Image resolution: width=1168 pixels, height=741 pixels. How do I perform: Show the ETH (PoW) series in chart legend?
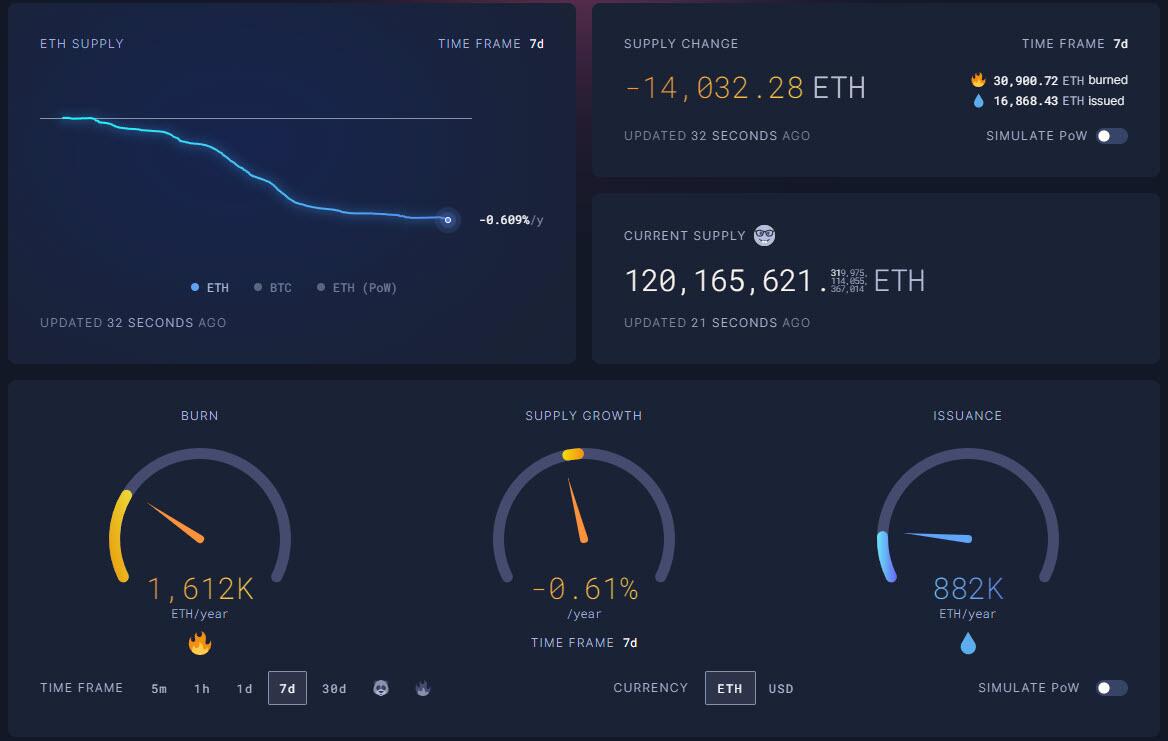[x=357, y=288]
